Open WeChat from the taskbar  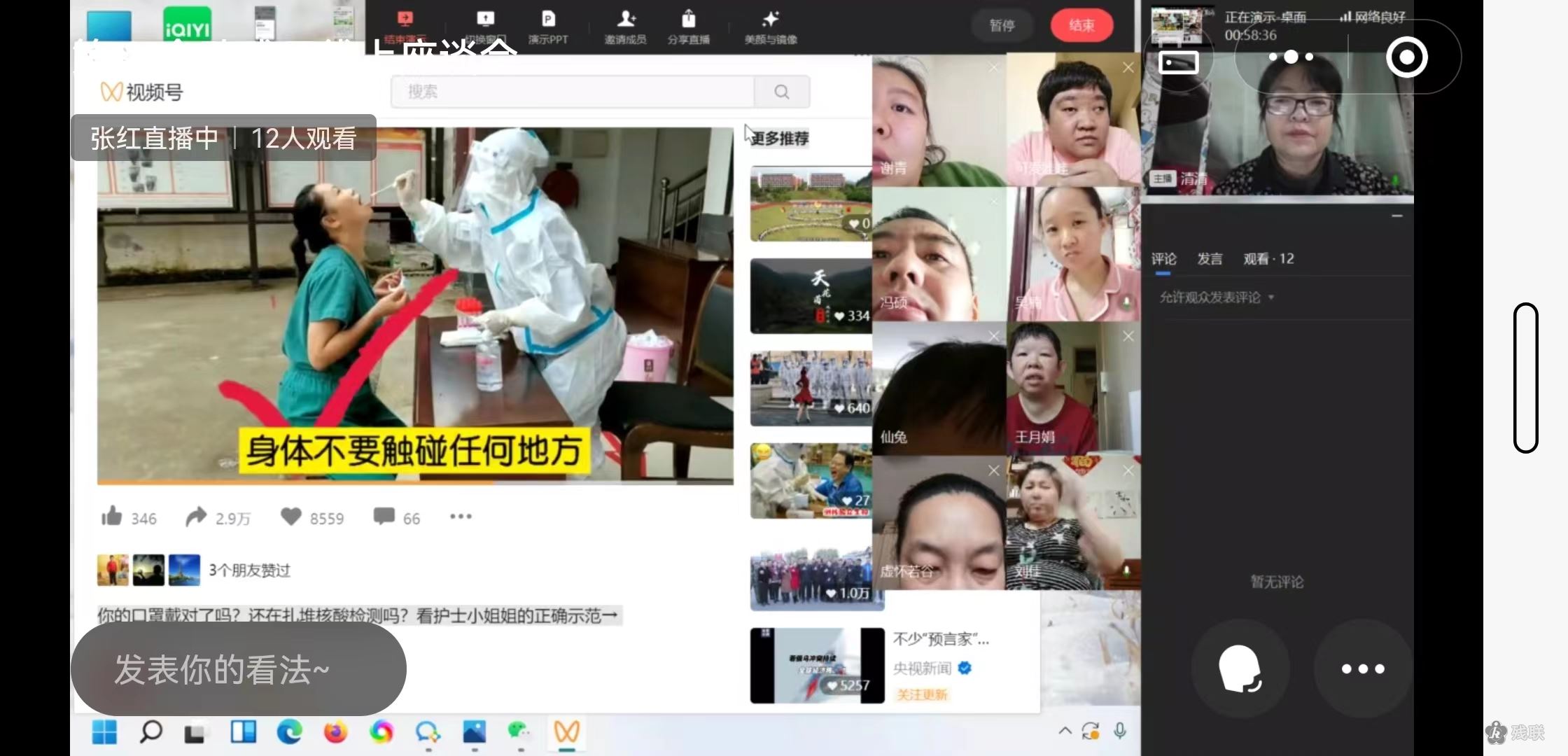pos(519,732)
